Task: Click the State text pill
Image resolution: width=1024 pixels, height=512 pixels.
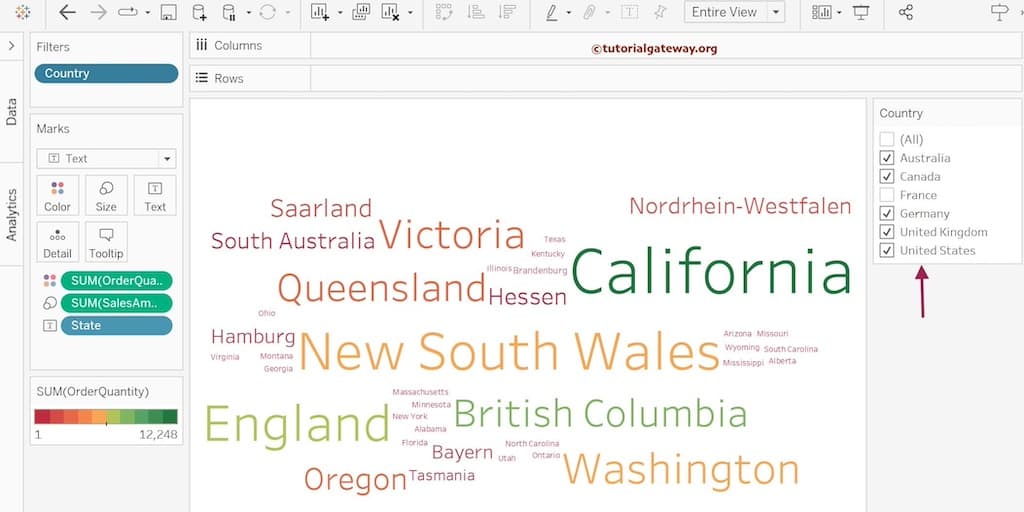Action: [116, 325]
